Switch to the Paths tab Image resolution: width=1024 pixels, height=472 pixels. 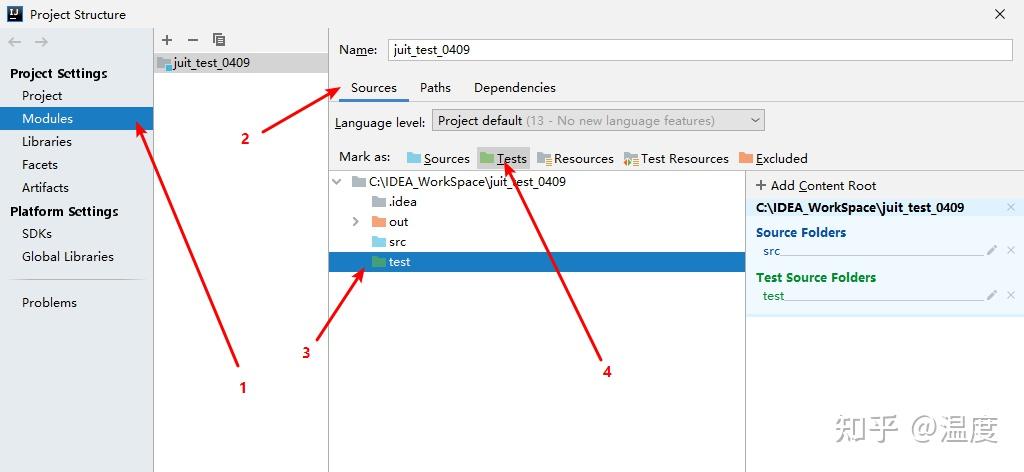click(435, 88)
